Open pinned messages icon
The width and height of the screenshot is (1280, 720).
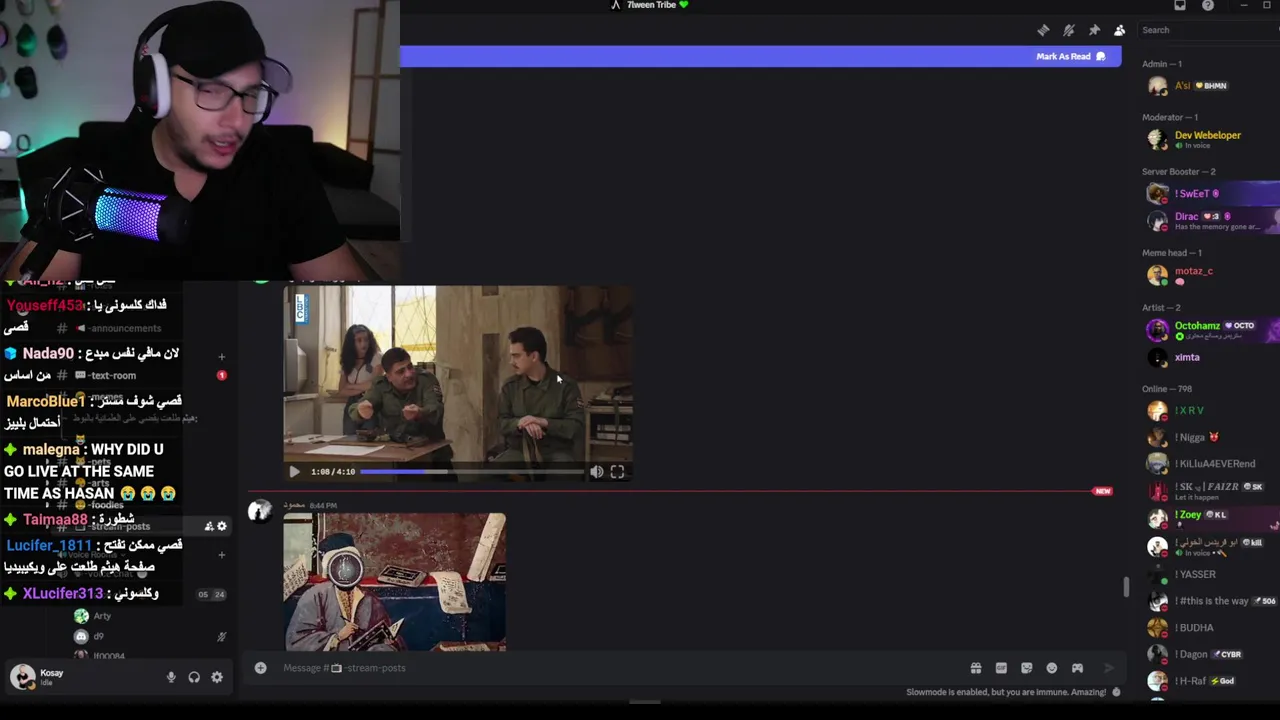click(1094, 30)
